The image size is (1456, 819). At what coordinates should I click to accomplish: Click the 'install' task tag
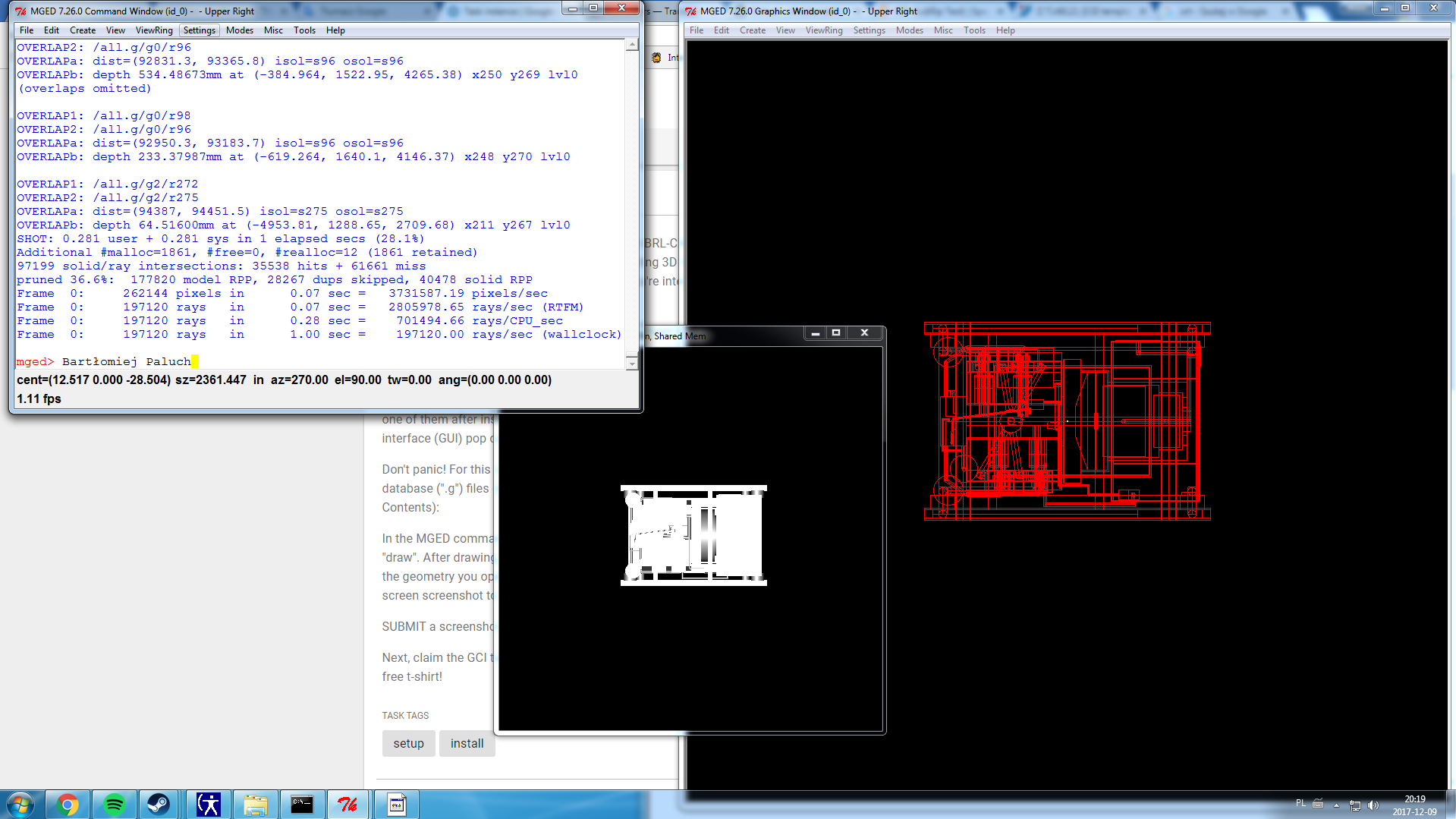point(467,744)
